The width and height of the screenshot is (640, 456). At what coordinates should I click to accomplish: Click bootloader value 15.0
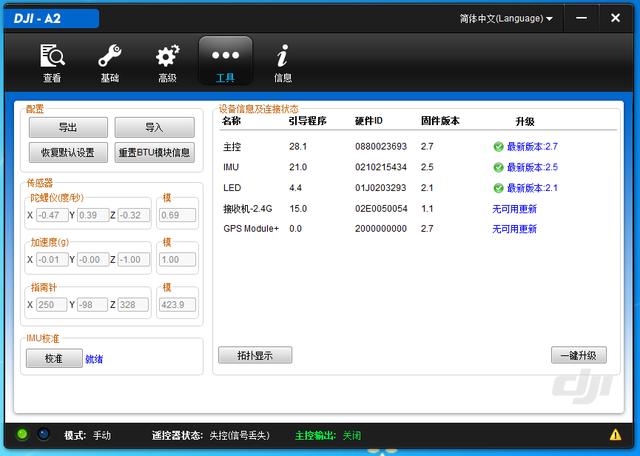coord(298,209)
